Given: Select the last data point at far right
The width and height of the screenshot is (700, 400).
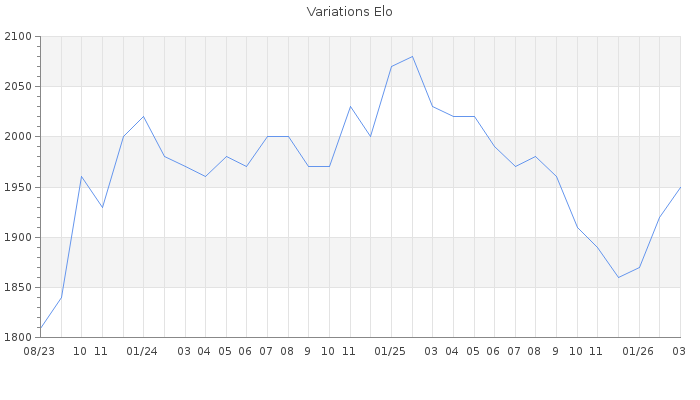Looking at the screenshot, I should pyautogui.click(x=680, y=187).
